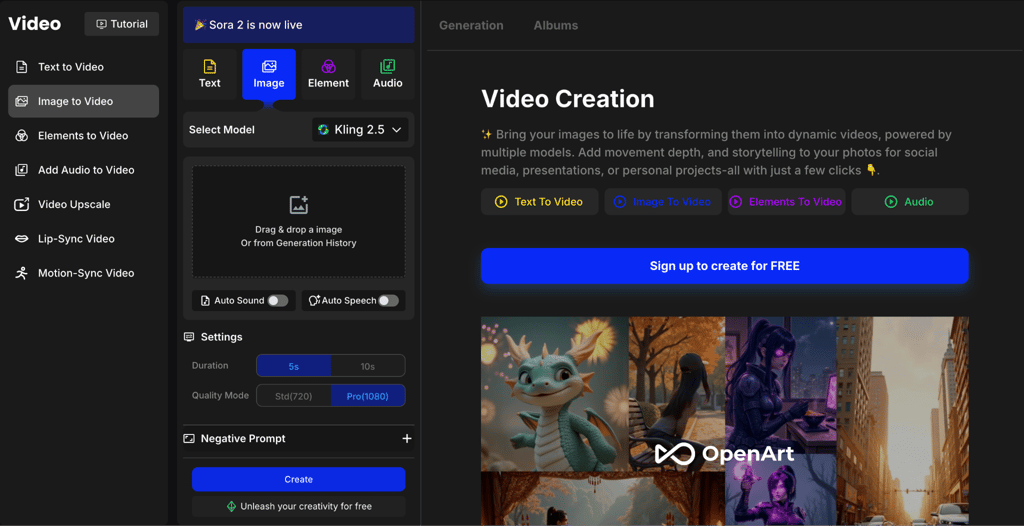Click the Kling model logo icon

point(323,129)
